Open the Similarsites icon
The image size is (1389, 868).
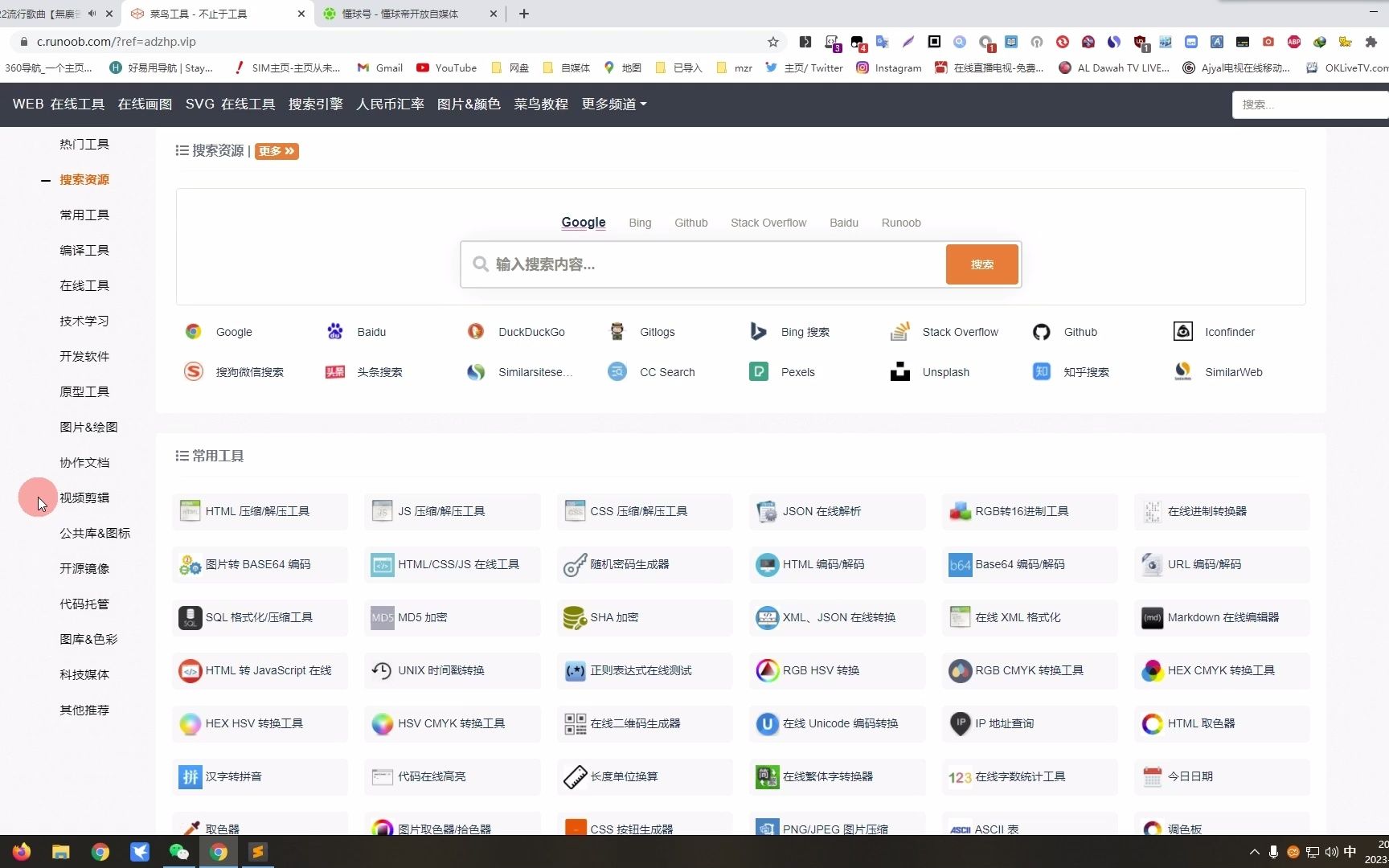[x=476, y=371]
